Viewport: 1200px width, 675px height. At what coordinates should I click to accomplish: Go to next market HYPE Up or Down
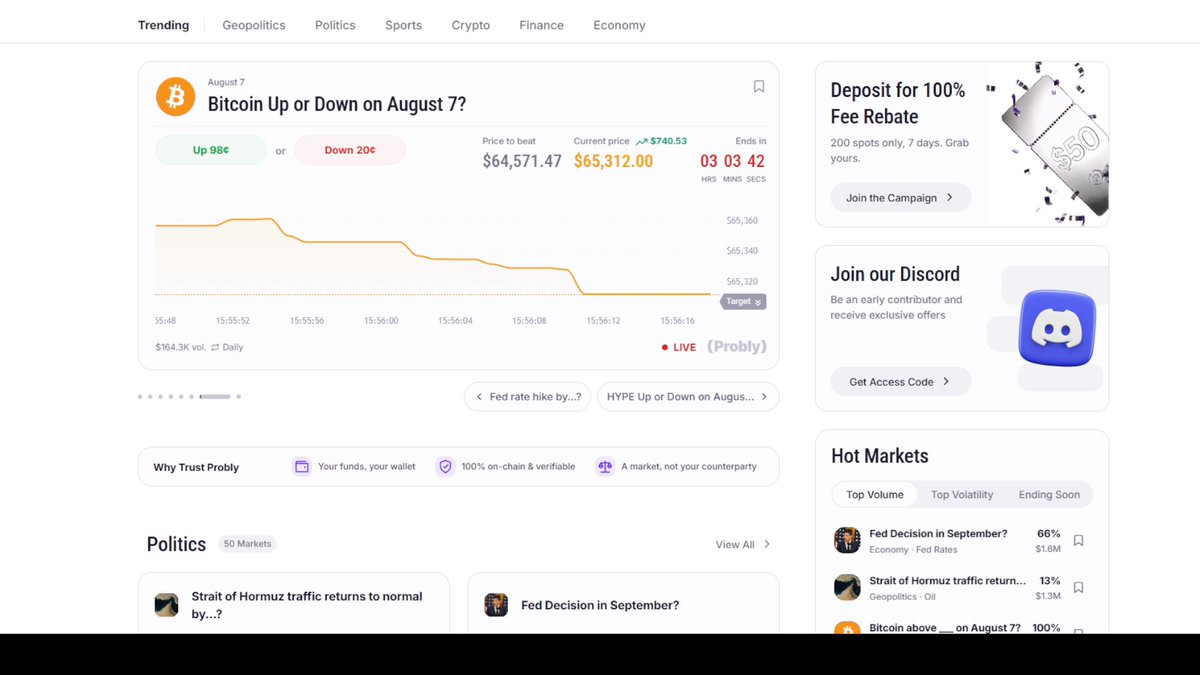tap(688, 396)
